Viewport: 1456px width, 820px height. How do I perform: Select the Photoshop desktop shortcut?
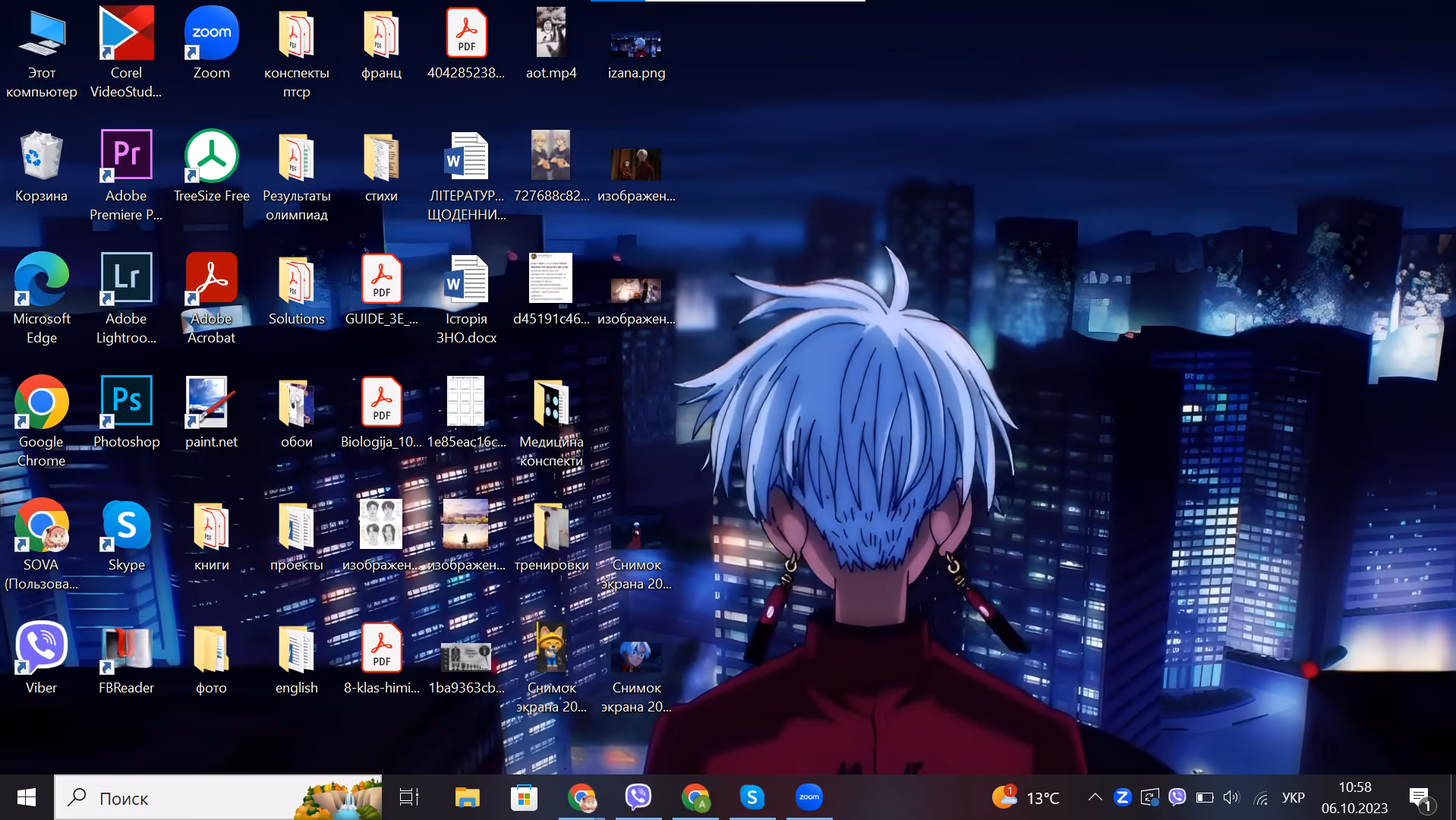[x=126, y=413]
